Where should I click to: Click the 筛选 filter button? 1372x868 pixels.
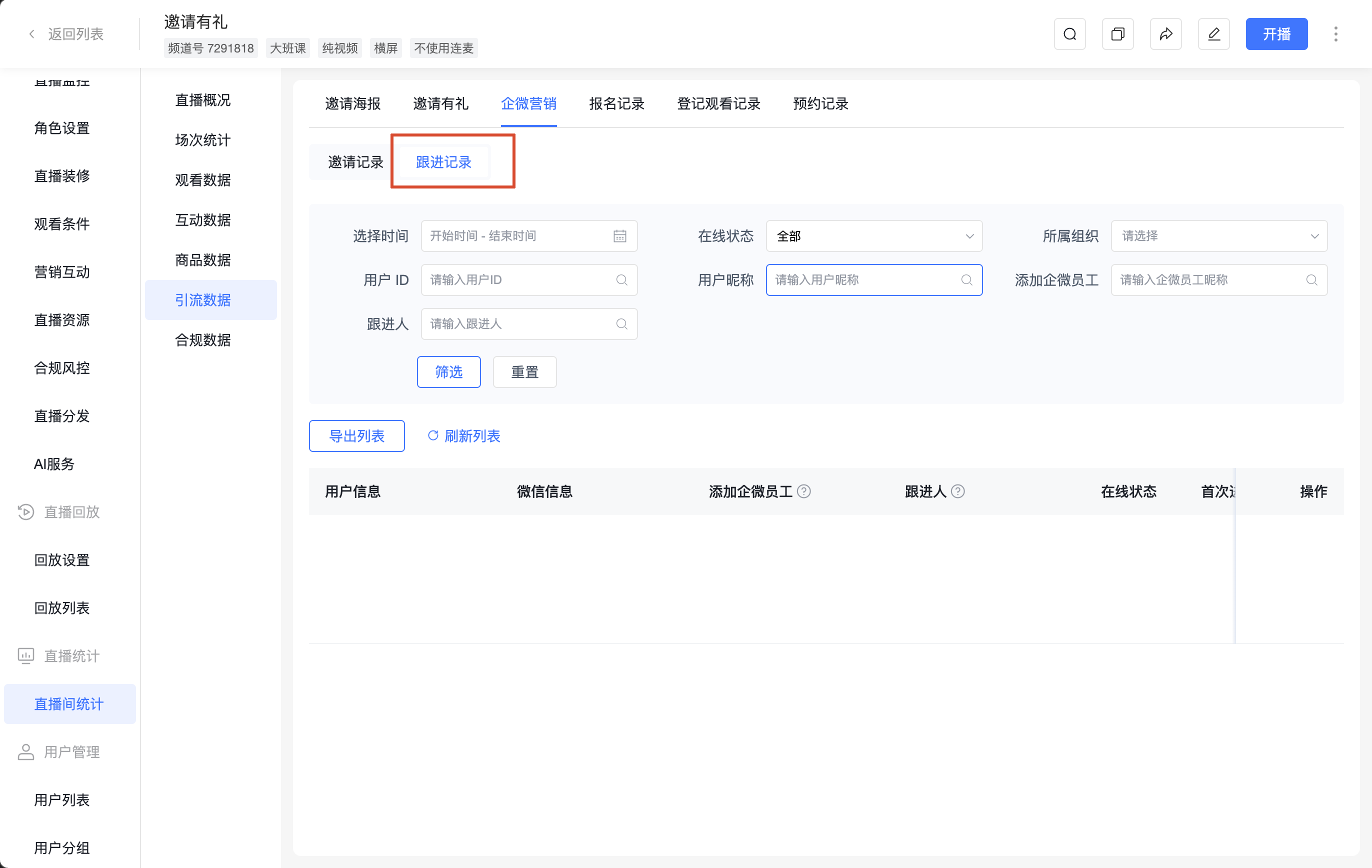coord(448,372)
